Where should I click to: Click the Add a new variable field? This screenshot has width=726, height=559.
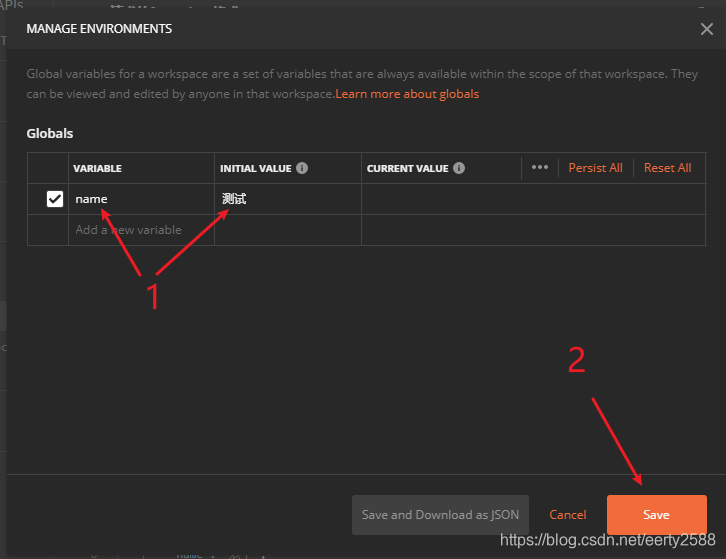(x=141, y=230)
